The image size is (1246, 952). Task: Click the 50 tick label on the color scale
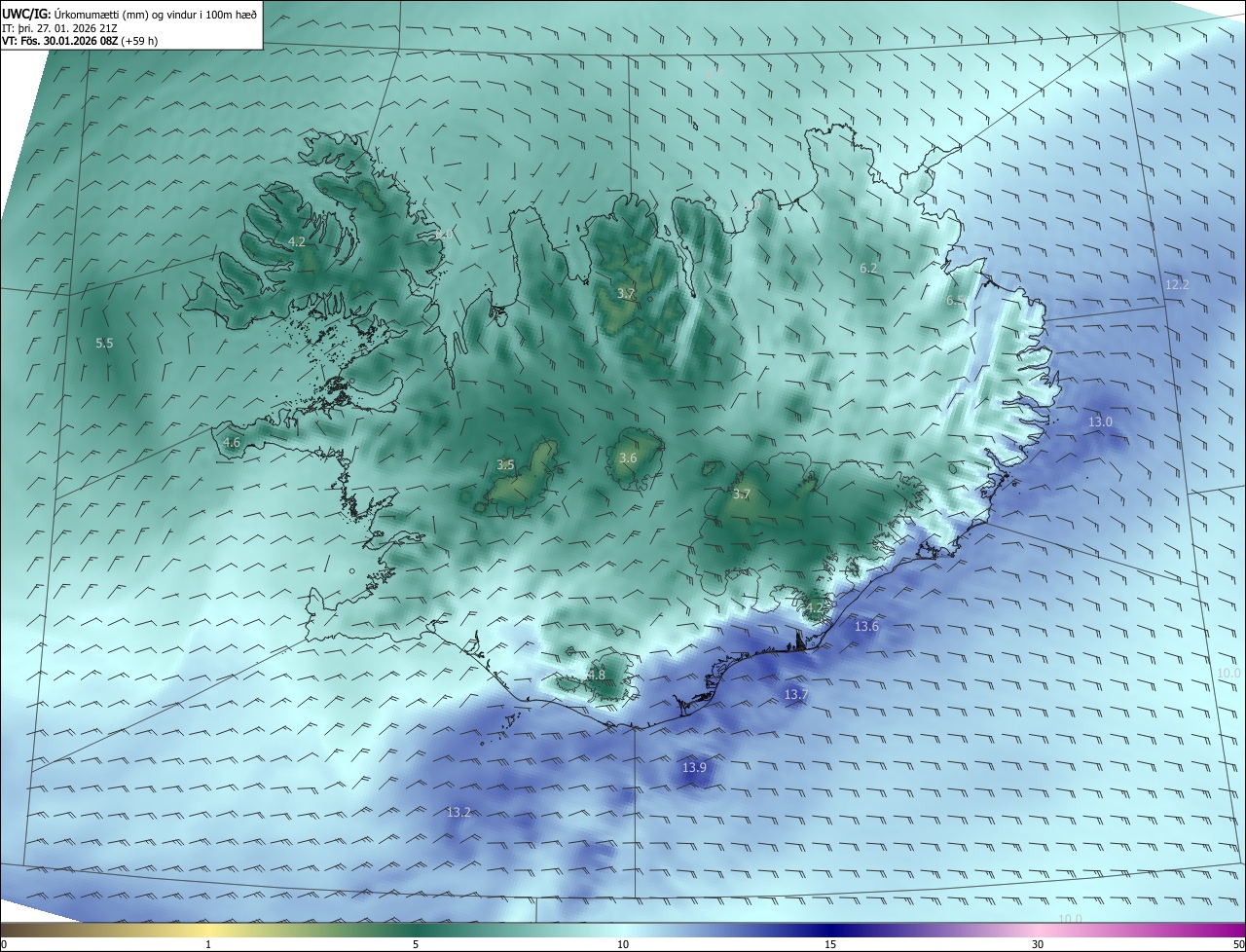pyautogui.click(x=1238, y=944)
